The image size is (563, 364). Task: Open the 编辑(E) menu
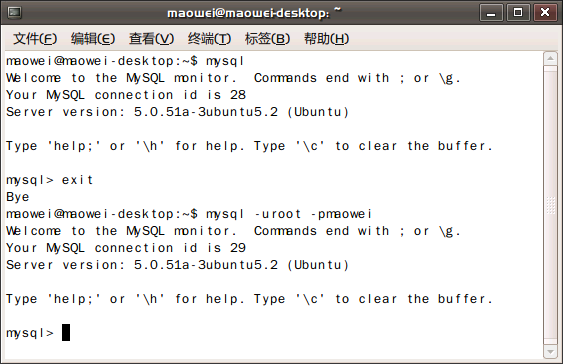(93, 38)
